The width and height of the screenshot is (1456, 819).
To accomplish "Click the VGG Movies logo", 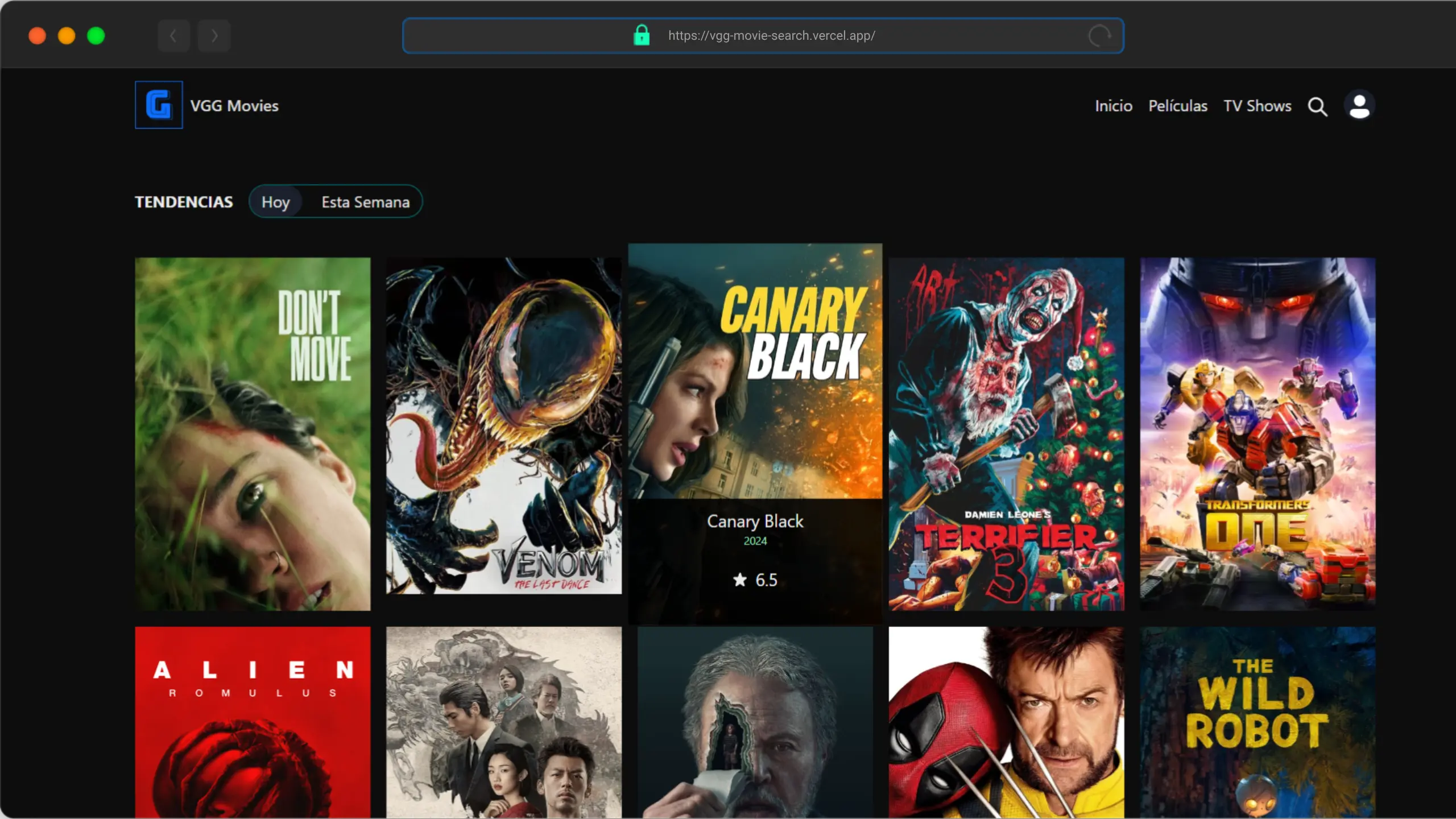I will coord(159,105).
